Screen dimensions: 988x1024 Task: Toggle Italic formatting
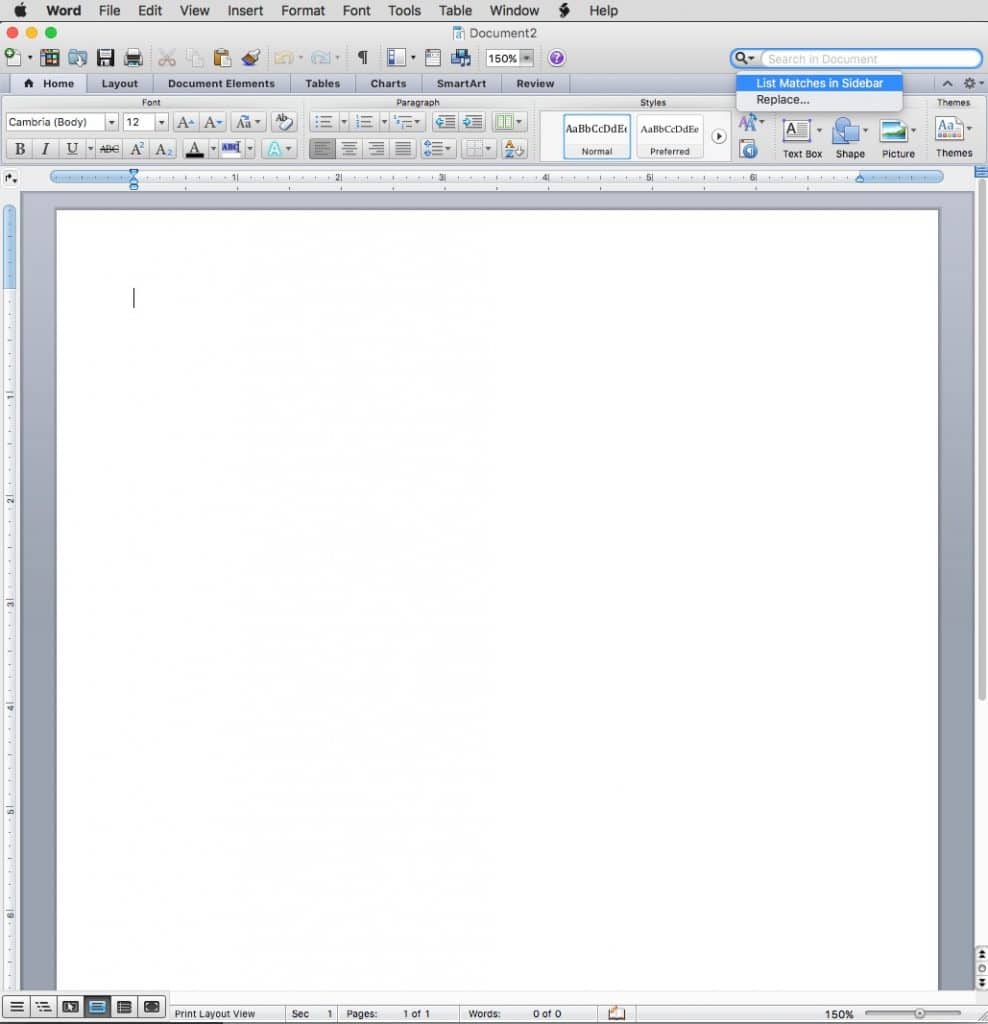45,149
